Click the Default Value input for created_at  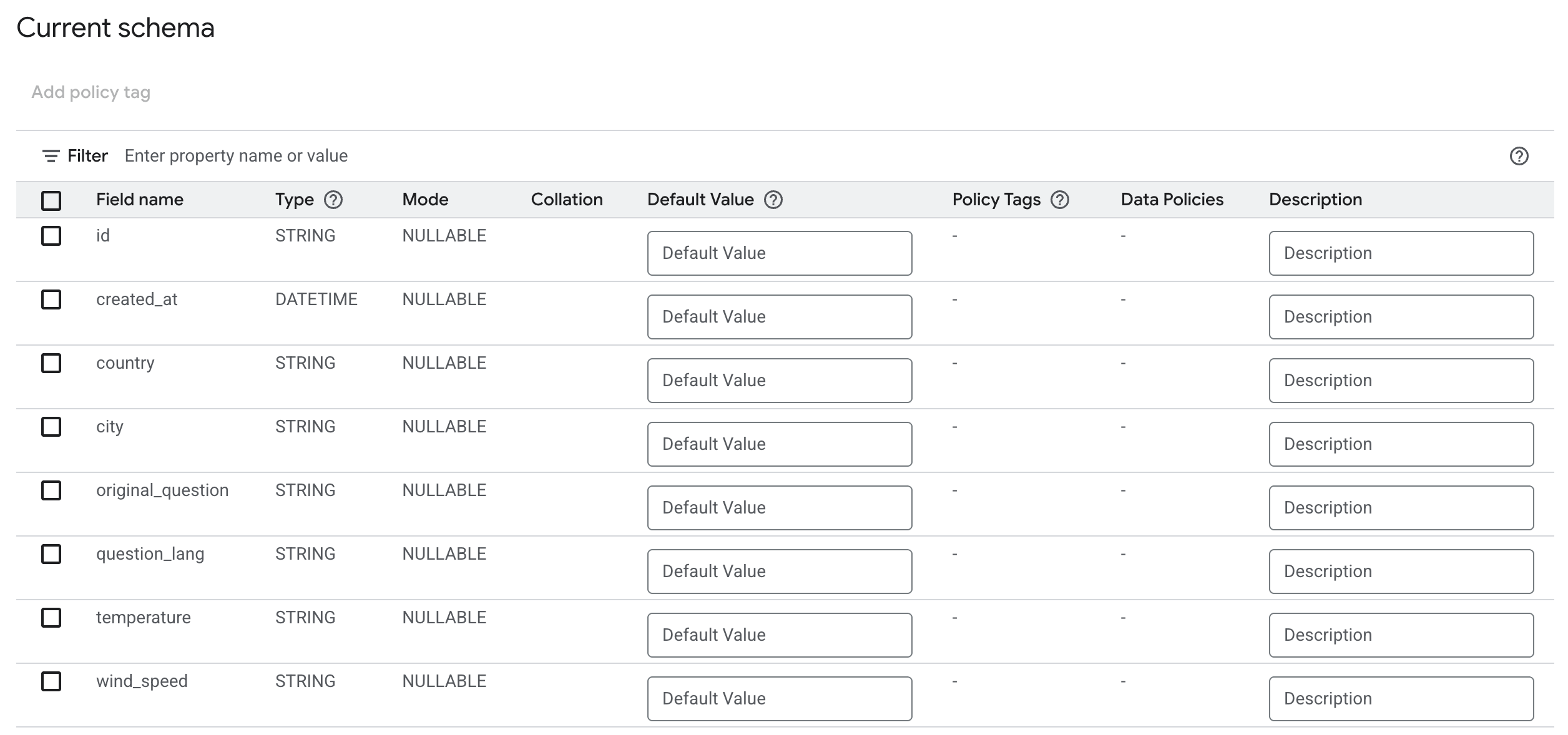[x=779, y=316]
